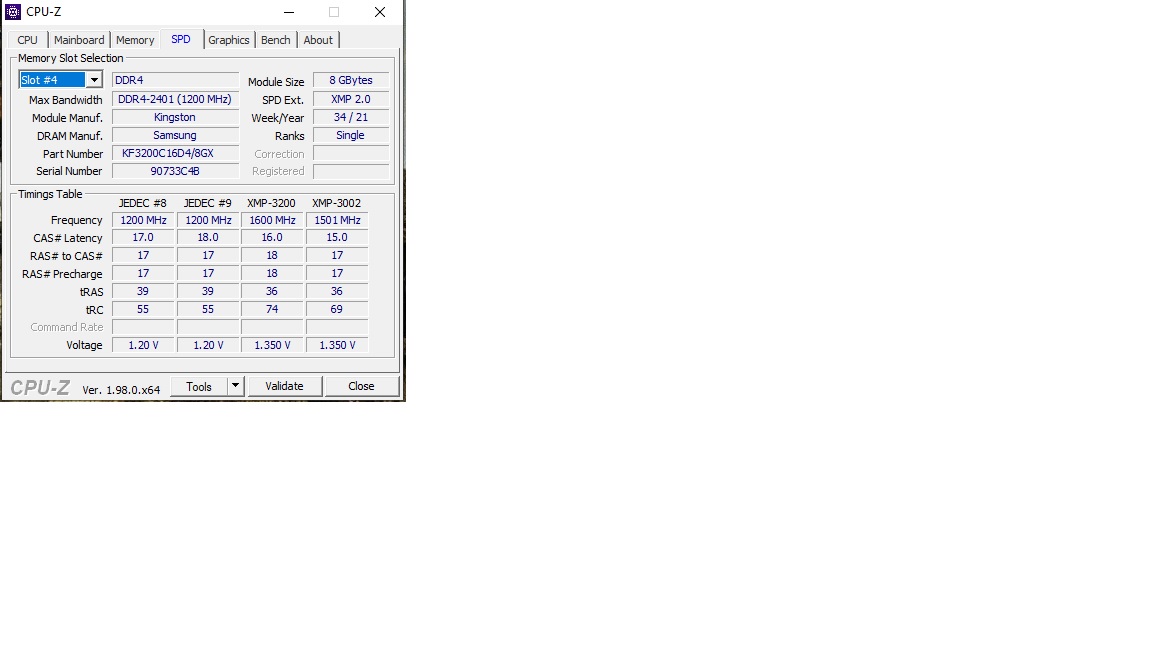
Task: Click the tRAS label
Action: pyautogui.click(x=92, y=292)
